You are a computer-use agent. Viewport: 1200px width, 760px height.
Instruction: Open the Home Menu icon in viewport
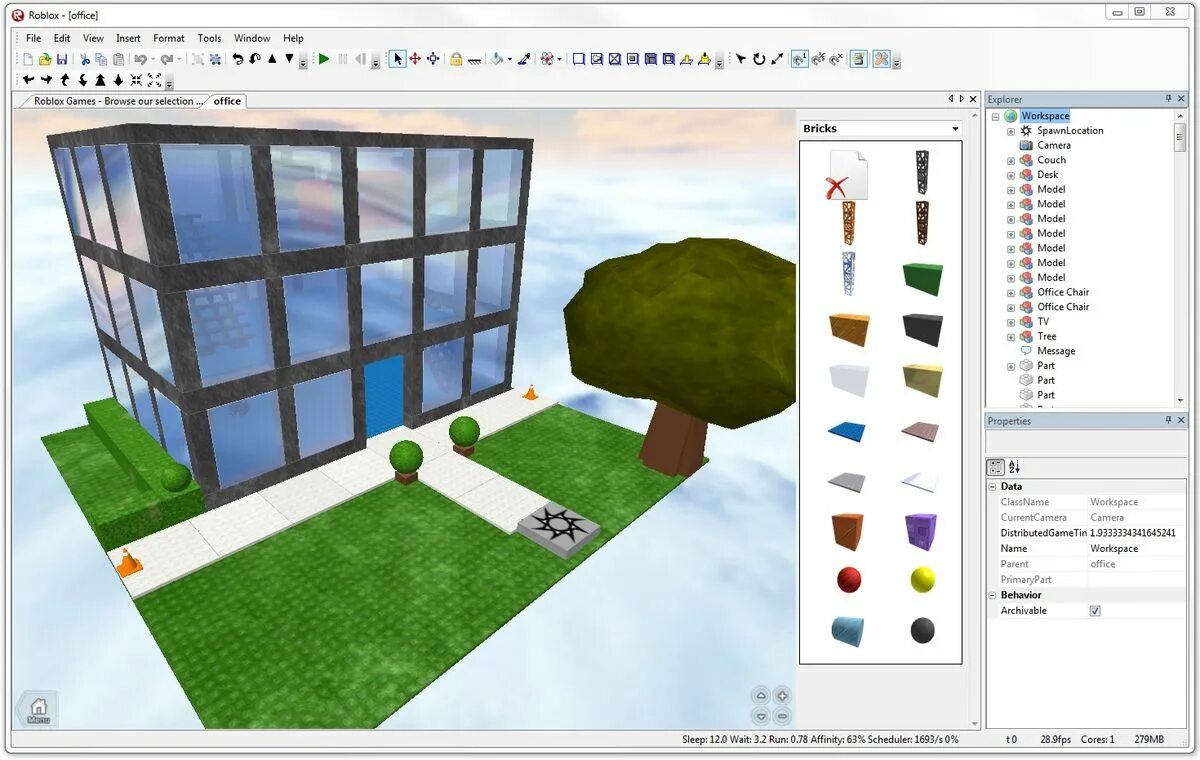tap(38, 709)
